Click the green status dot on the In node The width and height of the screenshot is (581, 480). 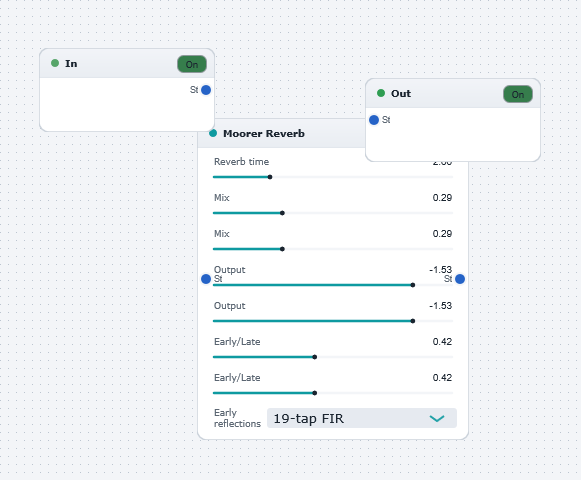(55, 63)
